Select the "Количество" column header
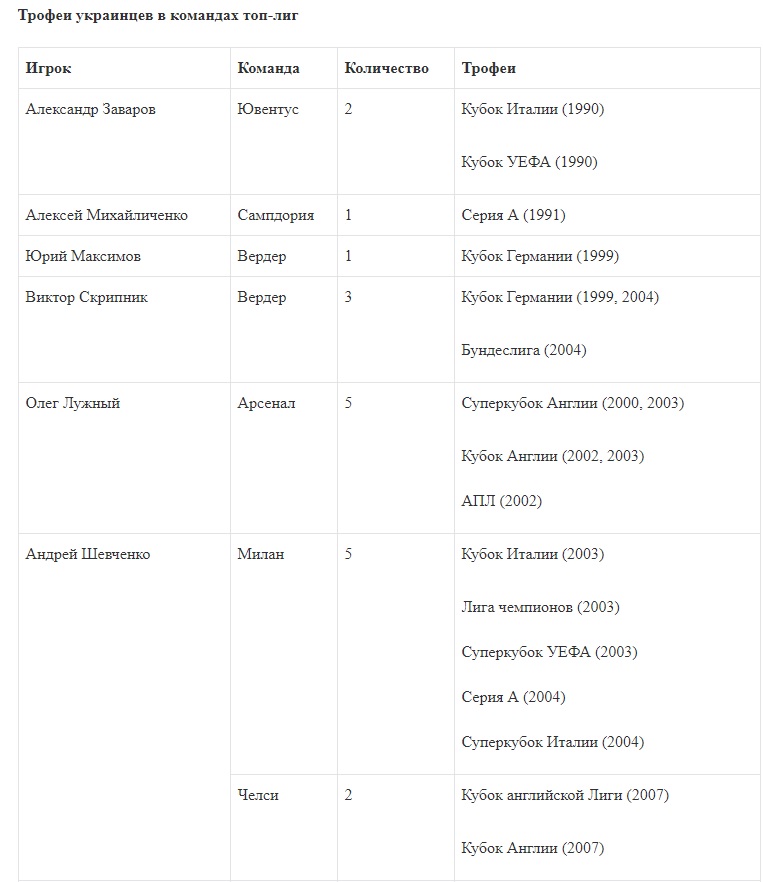Screen dimensions: 763x882 click(x=386, y=68)
